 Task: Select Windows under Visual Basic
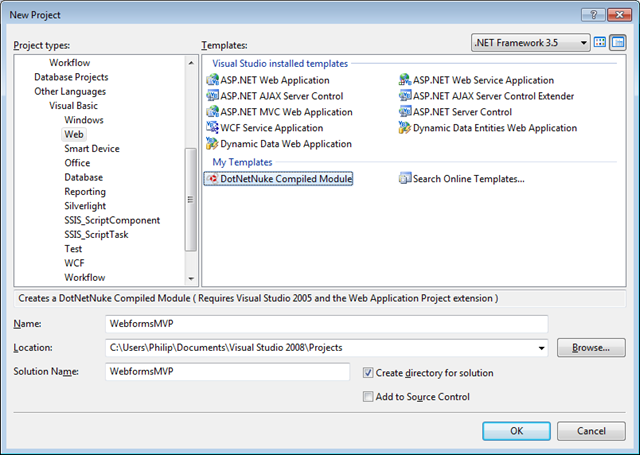point(84,120)
